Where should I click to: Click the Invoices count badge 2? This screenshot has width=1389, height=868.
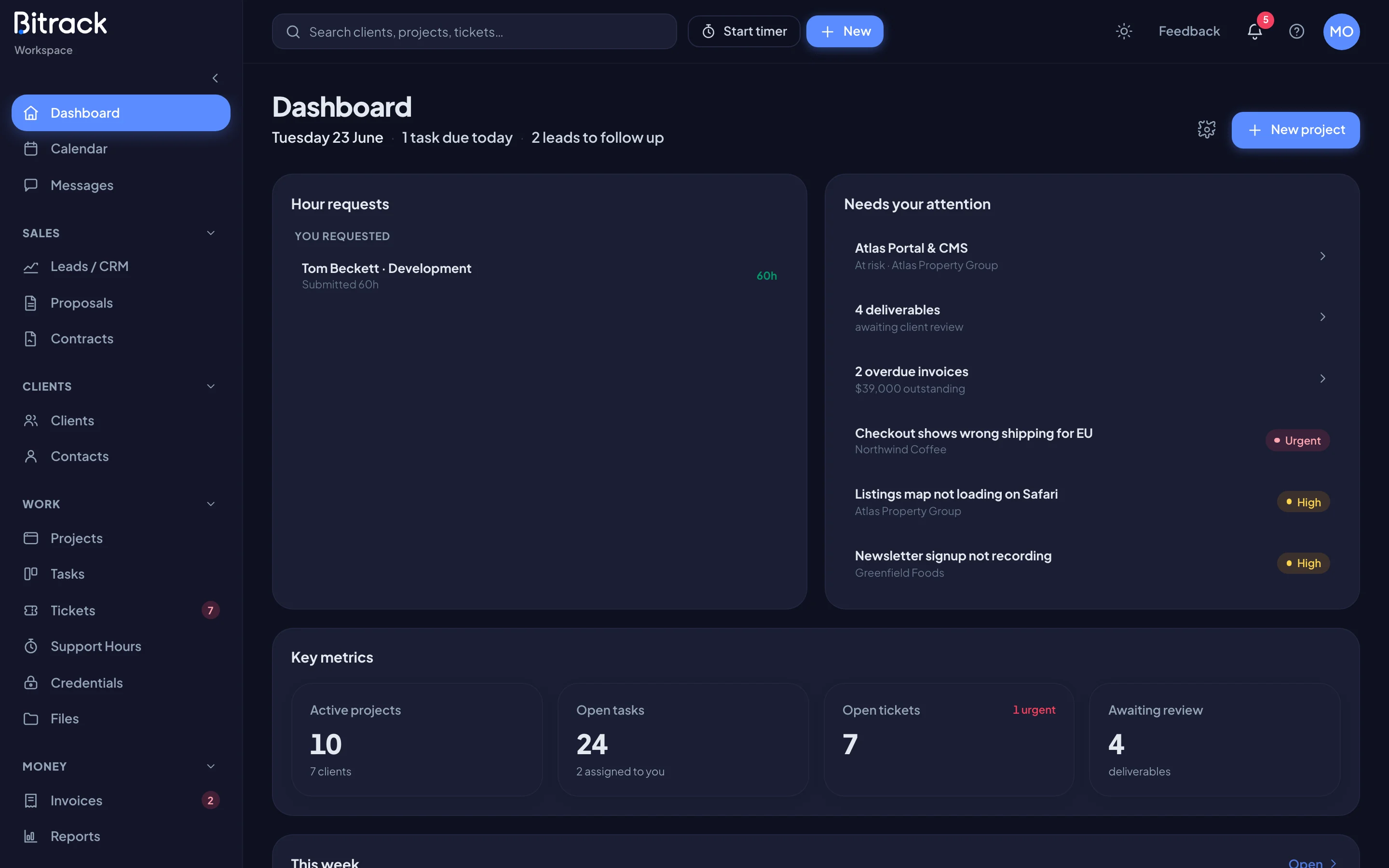211,800
